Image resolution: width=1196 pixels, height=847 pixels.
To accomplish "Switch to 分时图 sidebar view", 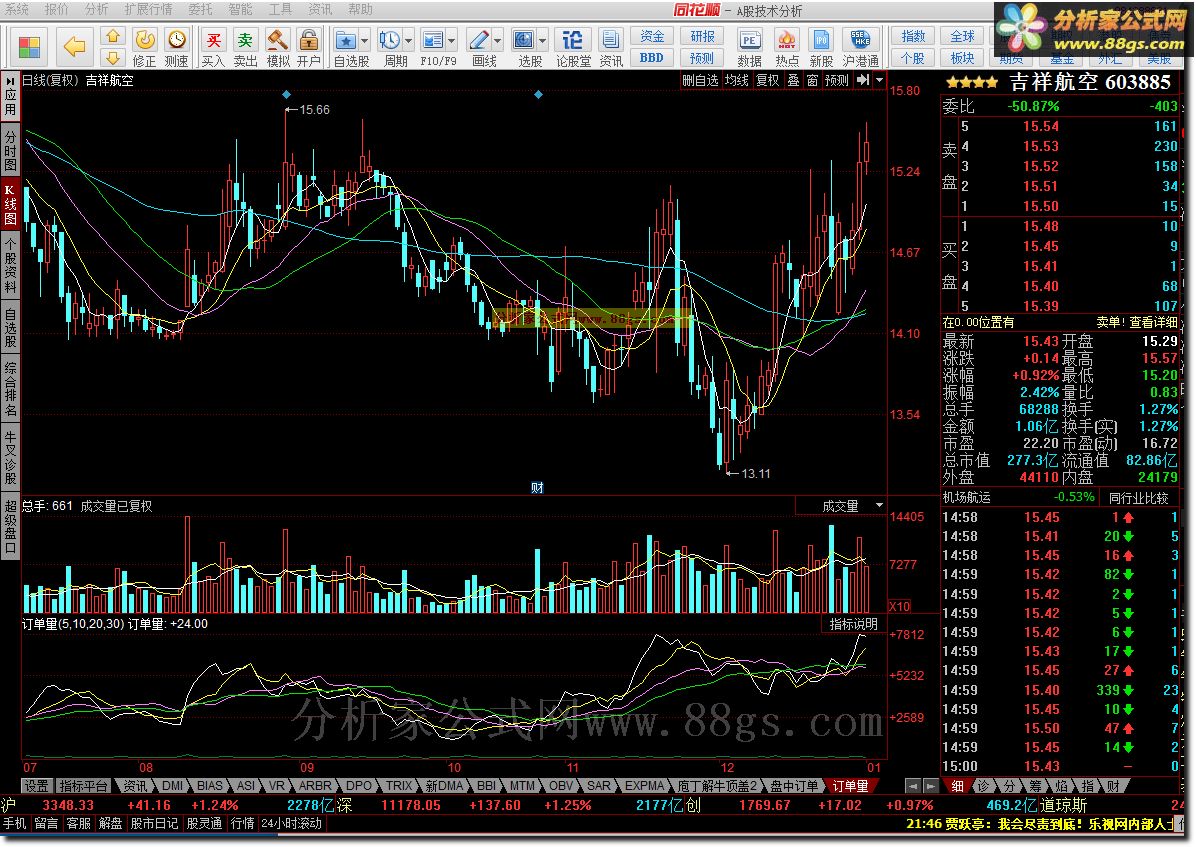I will pos(11,150).
